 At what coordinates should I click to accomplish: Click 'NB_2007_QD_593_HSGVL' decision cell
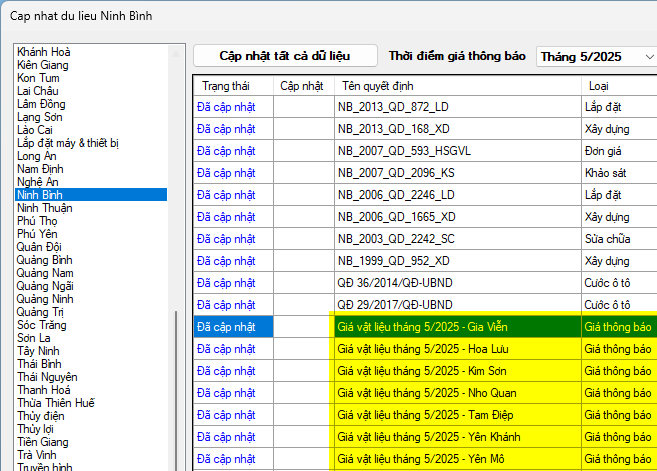pos(458,151)
